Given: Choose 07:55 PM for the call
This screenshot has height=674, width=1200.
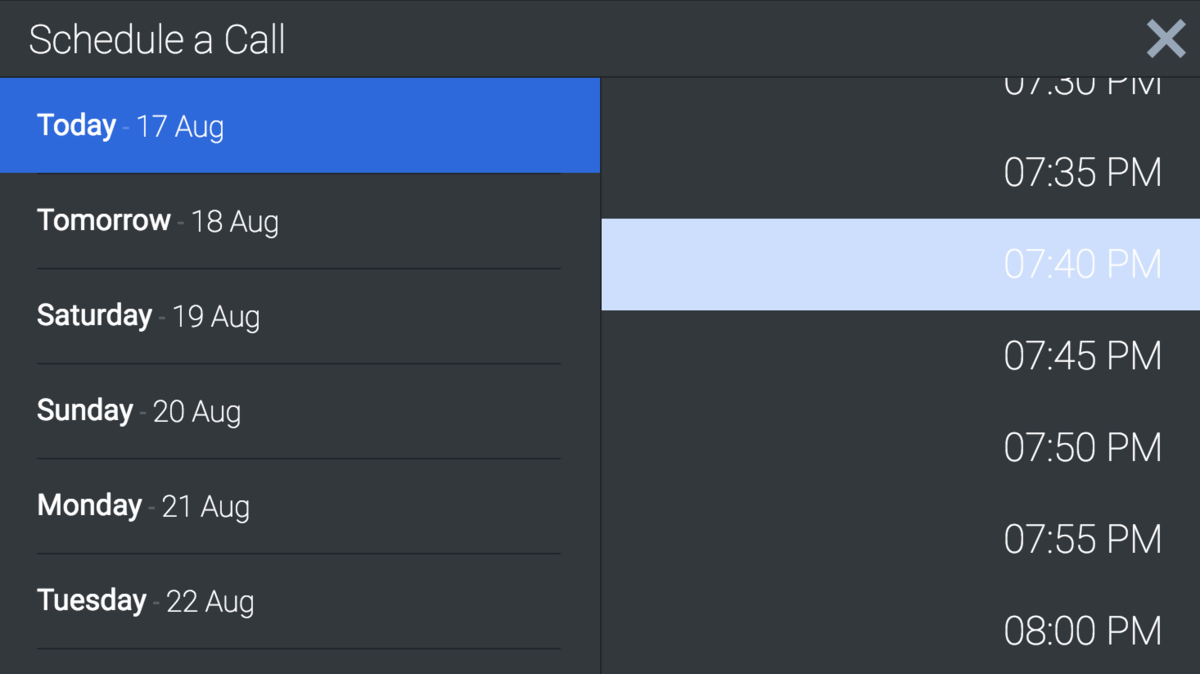Looking at the screenshot, I should 900,539.
